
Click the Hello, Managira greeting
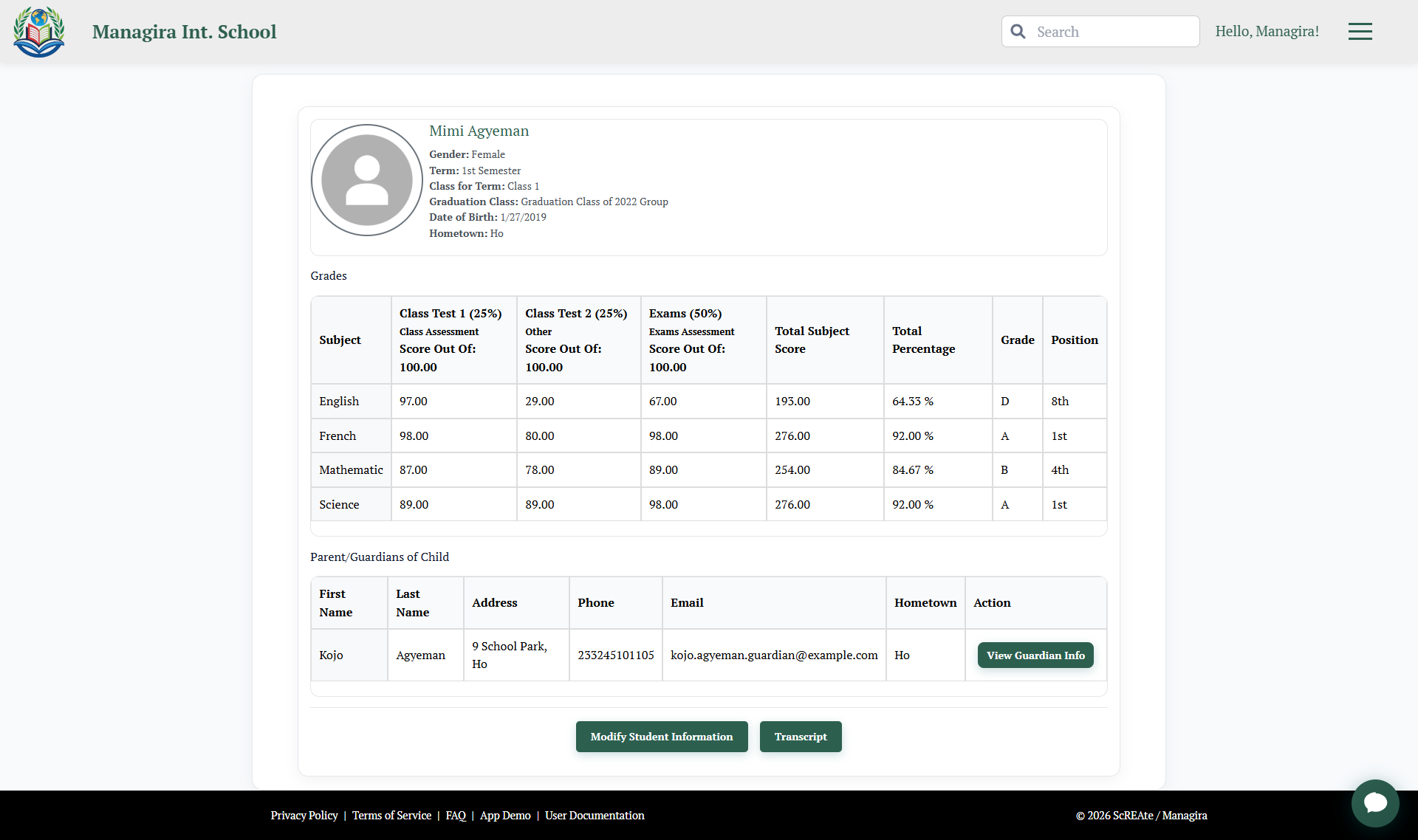(1267, 31)
